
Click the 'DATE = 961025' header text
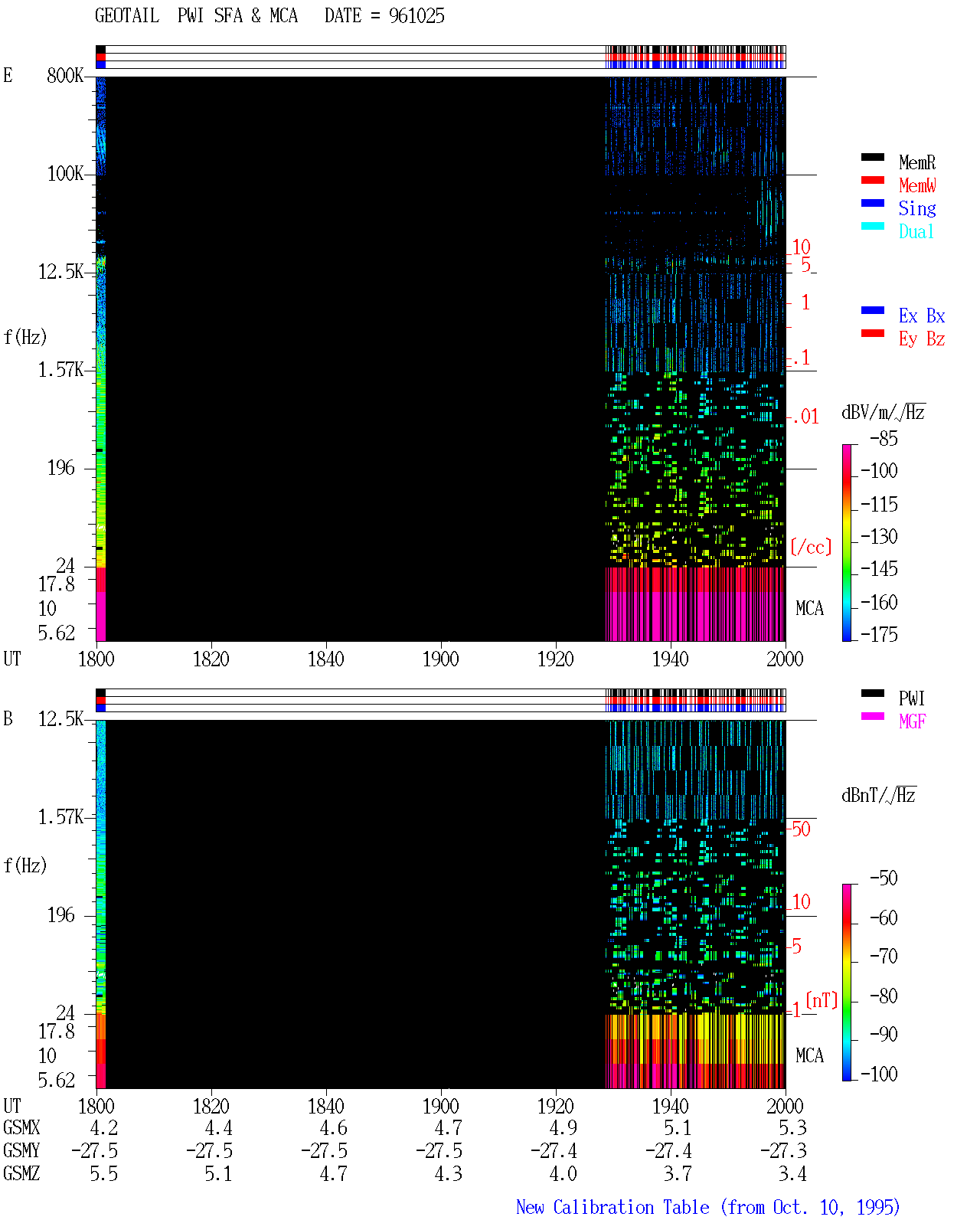click(x=384, y=16)
